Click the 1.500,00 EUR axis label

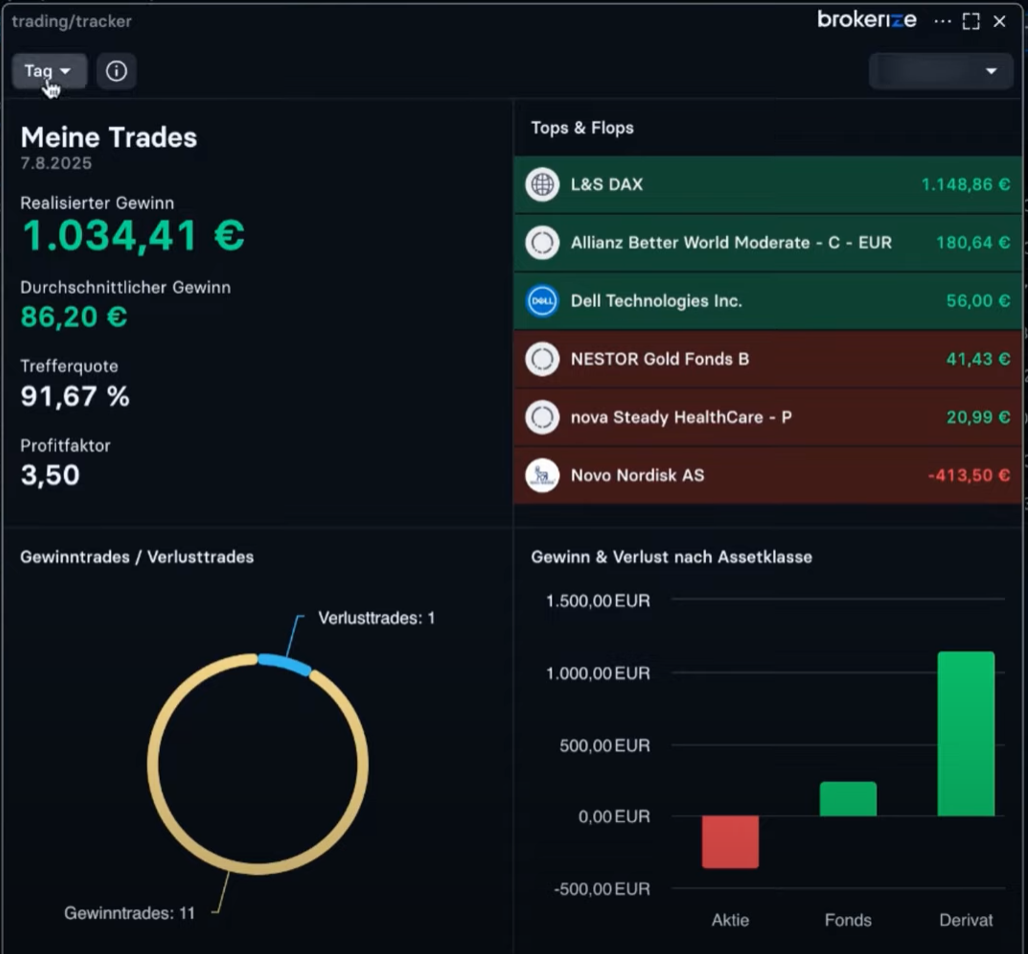tap(598, 601)
